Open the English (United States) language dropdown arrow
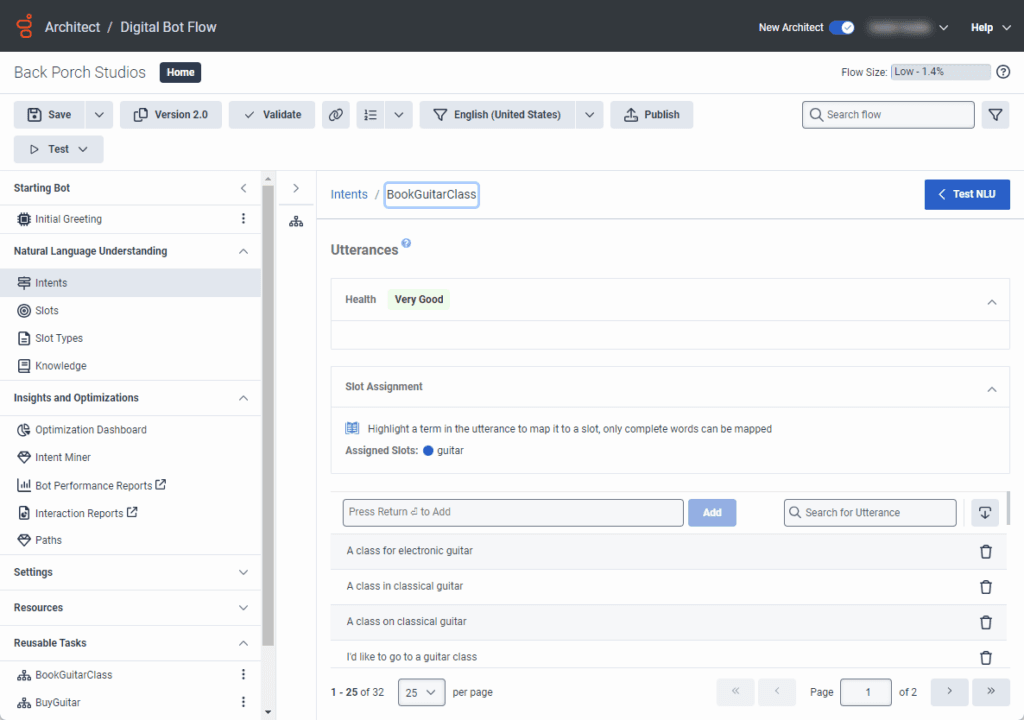The height and width of the screenshot is (720, 1024). point(590,115)
